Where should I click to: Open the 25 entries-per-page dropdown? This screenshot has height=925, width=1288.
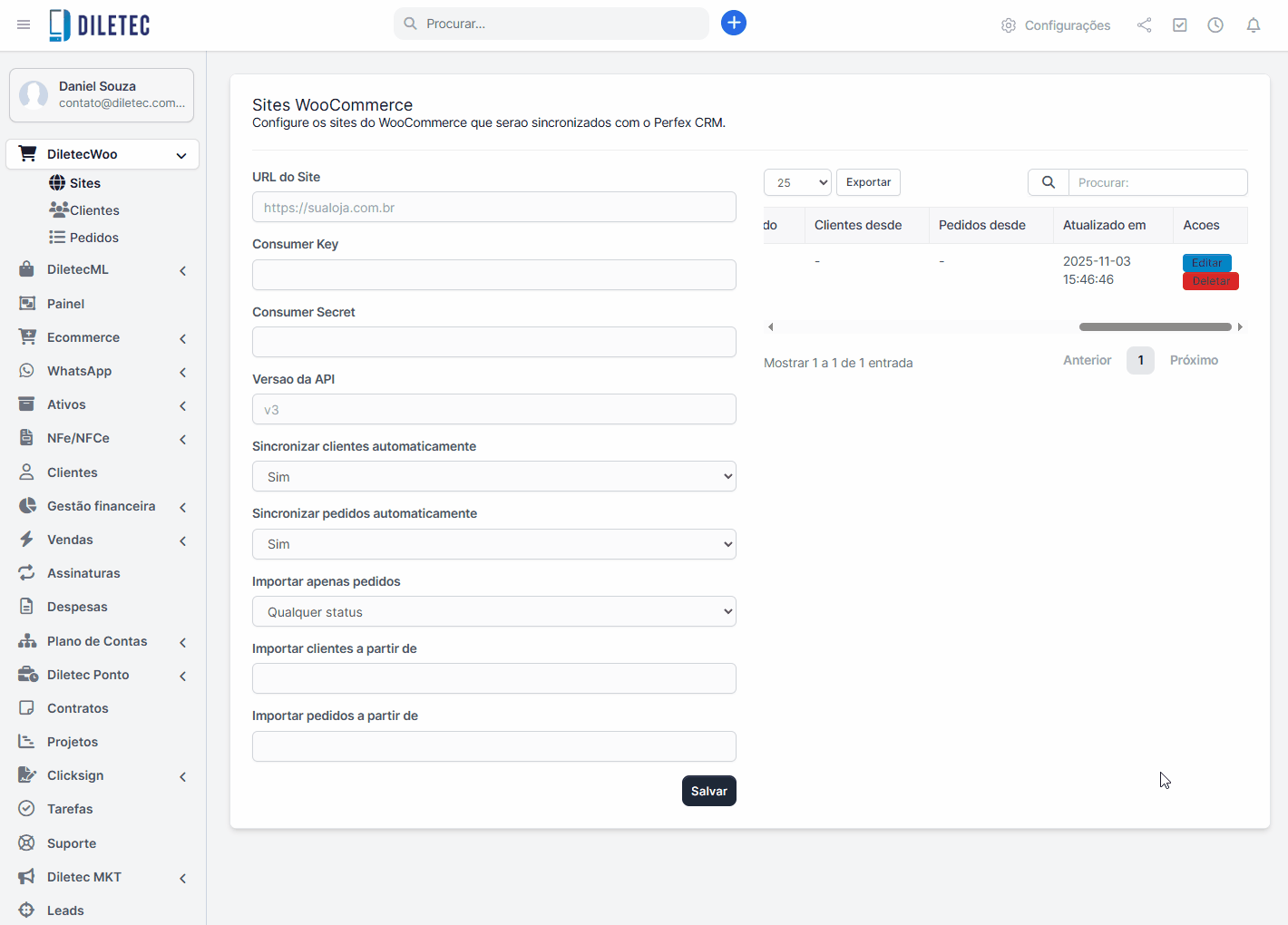(798, 182)
